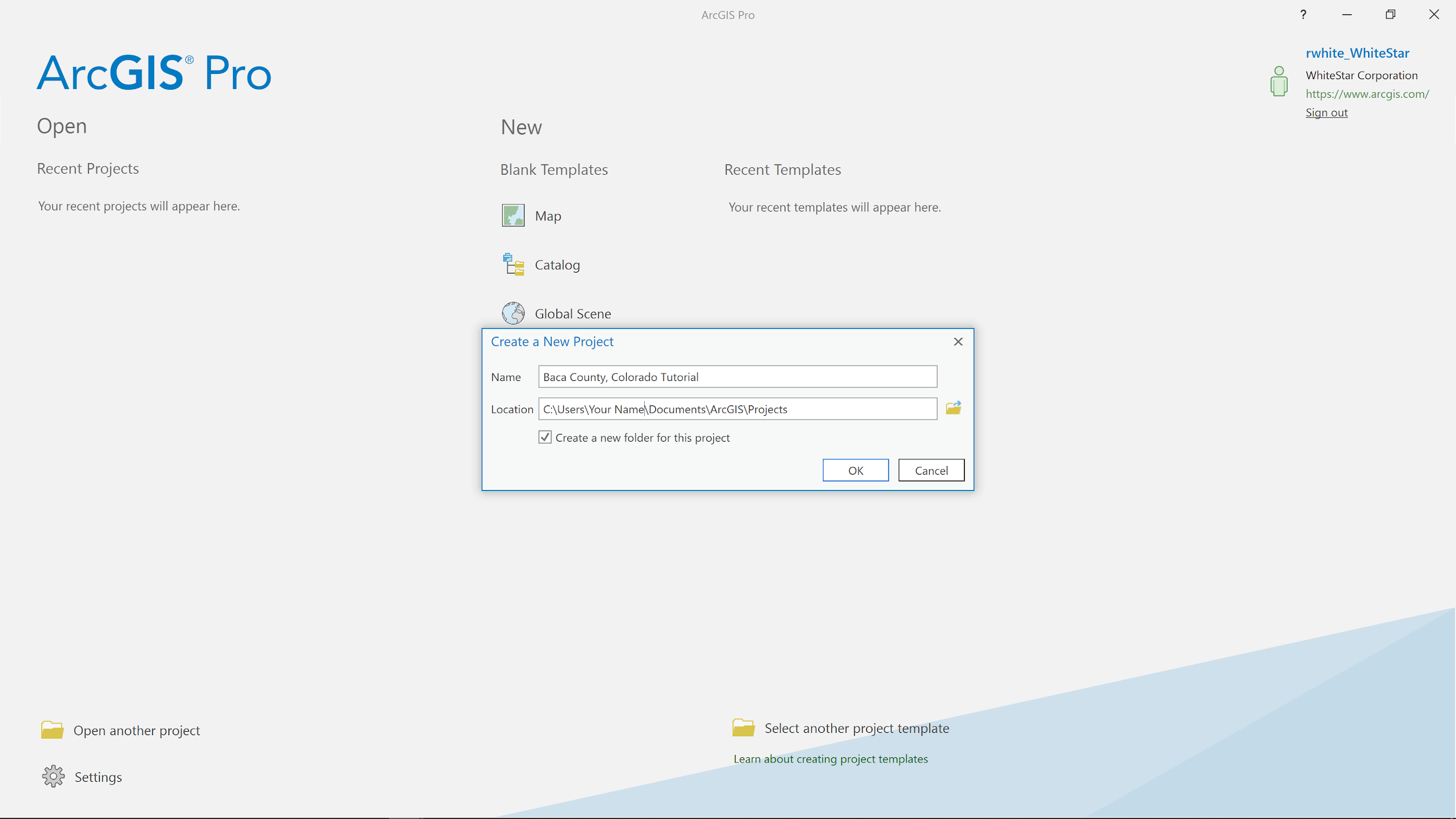Screen dimensions: 1456x819
Task: Click the project Name input field
Action: (737, 377)
